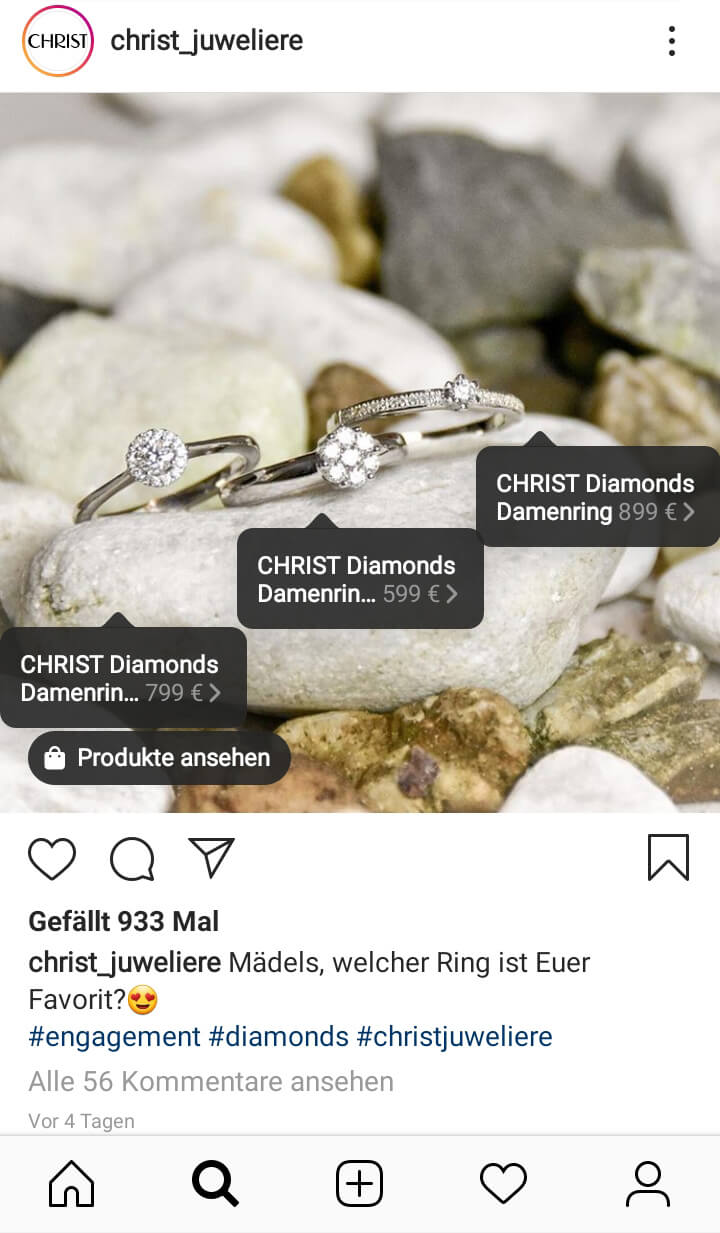Create a new post with plus icon
Image resolution: width=720 pixels, height=1233 pixels.
[359, 1184]
